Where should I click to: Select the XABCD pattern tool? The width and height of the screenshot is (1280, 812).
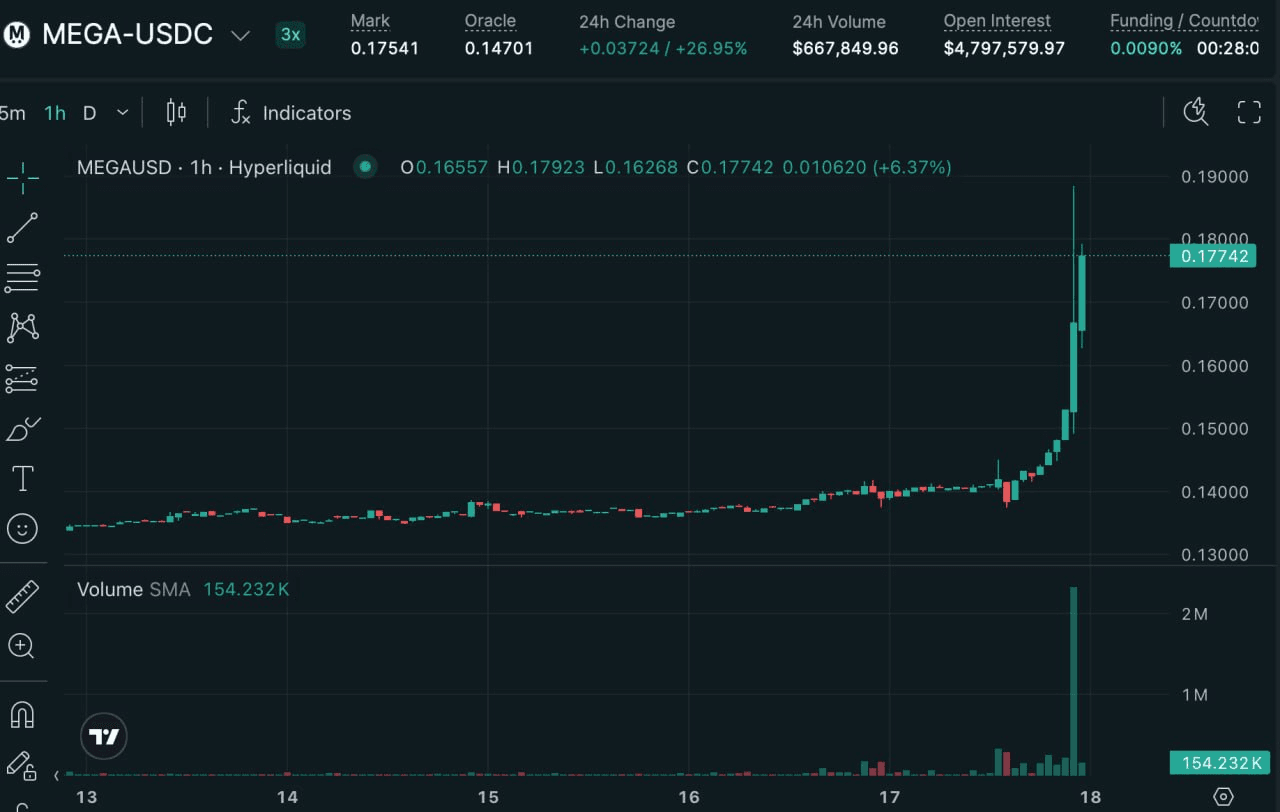22,327
